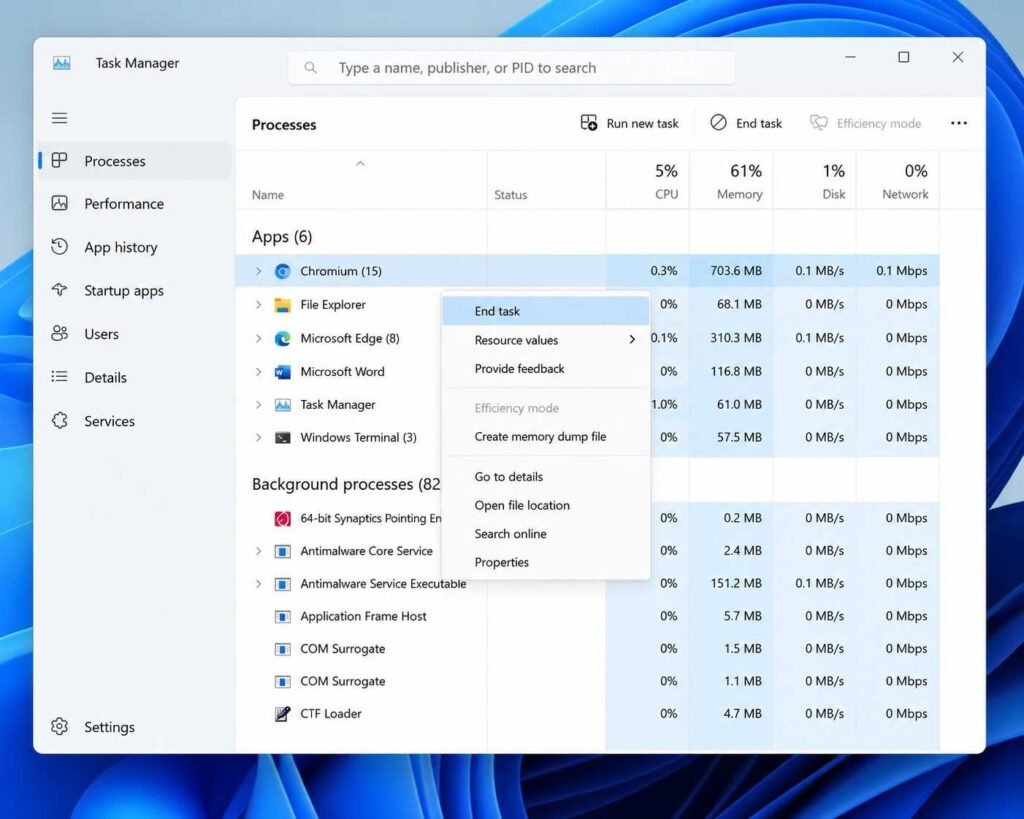Click the search magnifier icon
Screen dimensions: 1024x819
(x=310, y=68)
